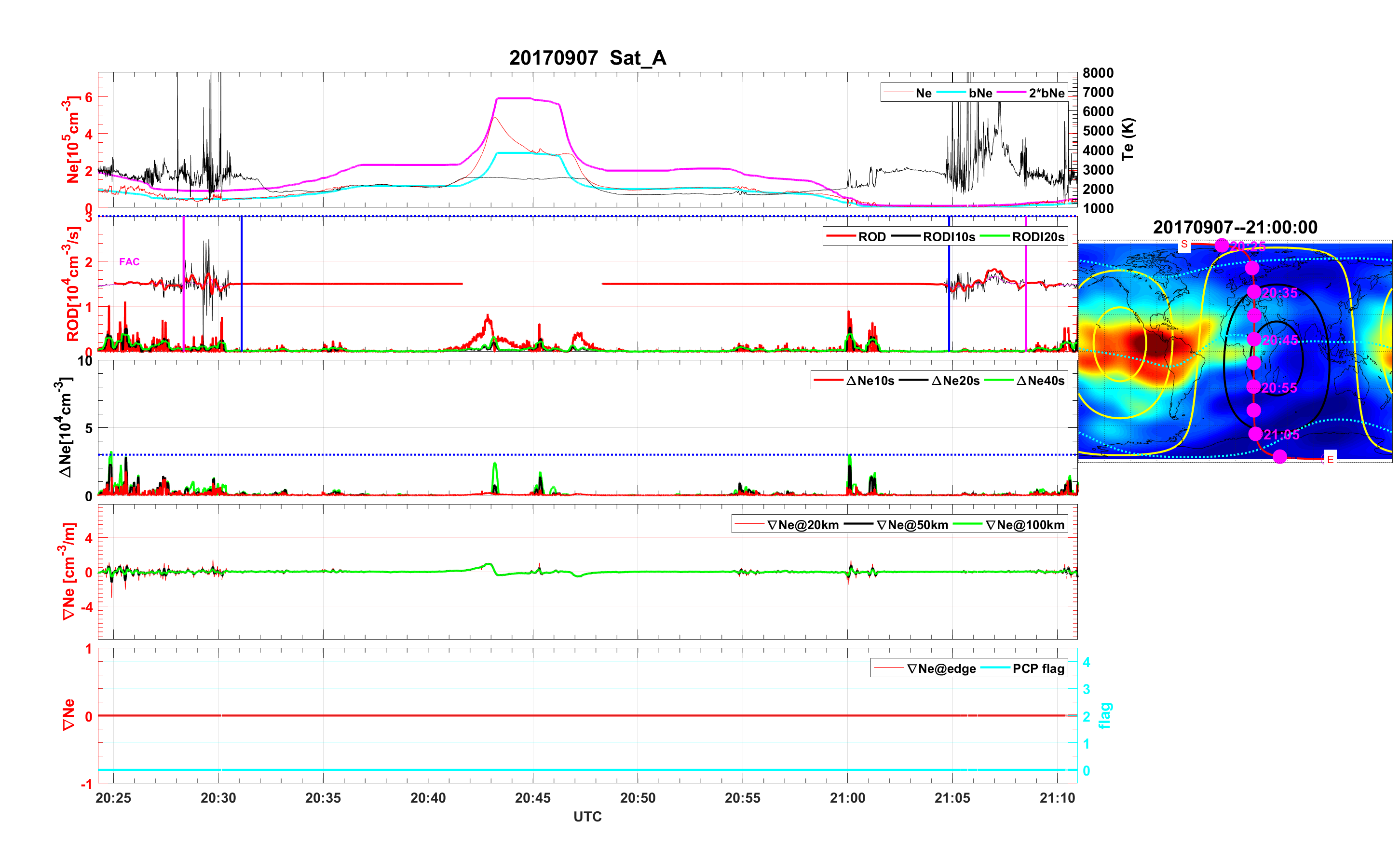Click the magenta dot labeled 20:55 on map
Image resolution: width=1400 pixels, height=847 pixels.
pos(1253,386)
